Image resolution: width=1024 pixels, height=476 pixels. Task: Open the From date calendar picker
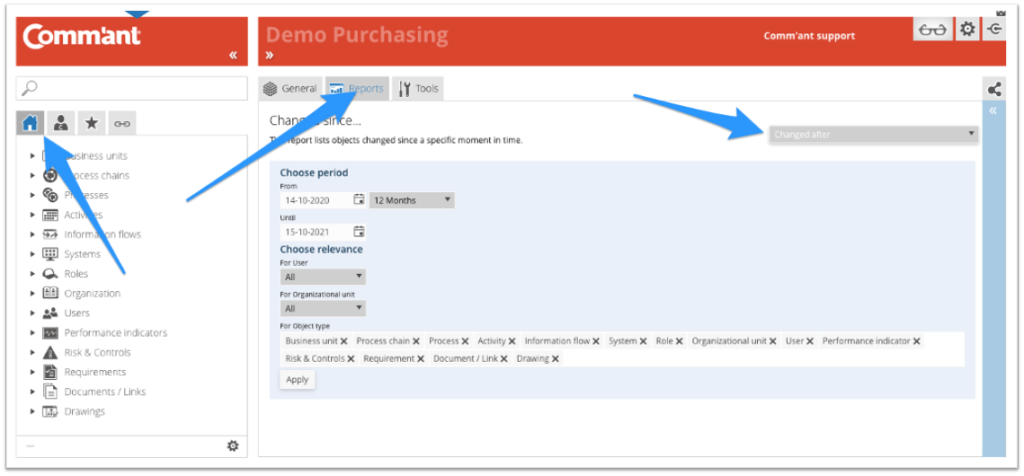(x=359, y=200)
